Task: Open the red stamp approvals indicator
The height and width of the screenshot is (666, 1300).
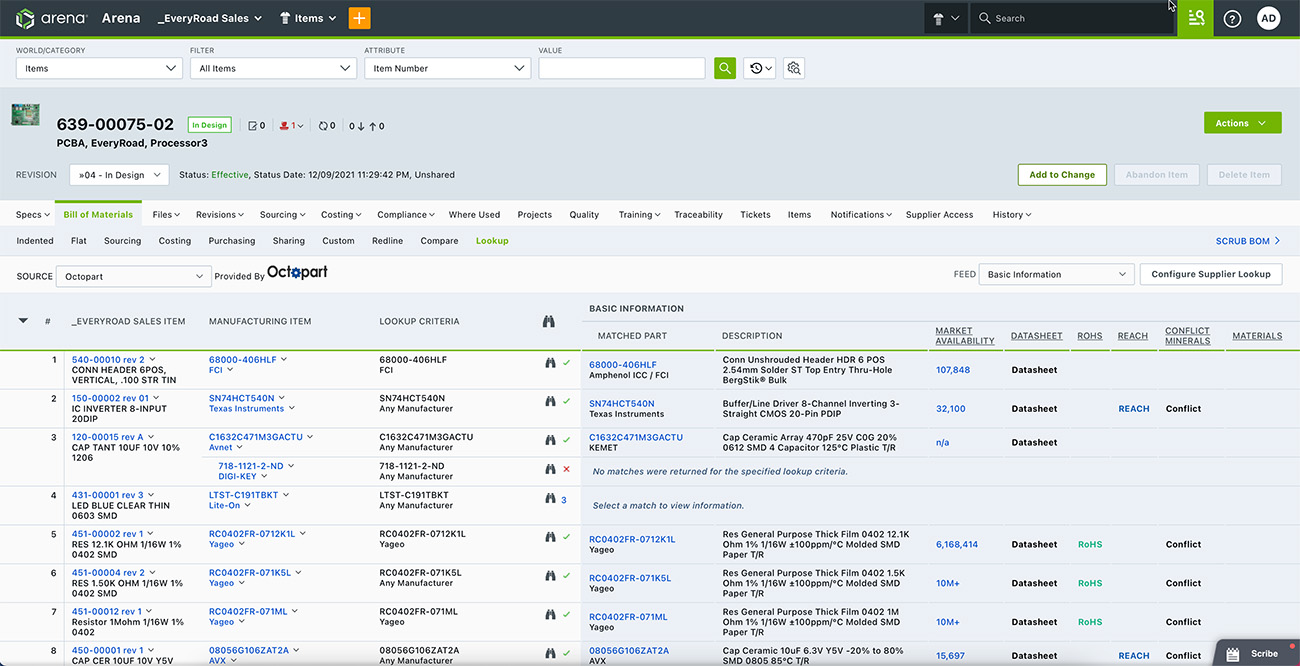Action: [x=292, y=126]
